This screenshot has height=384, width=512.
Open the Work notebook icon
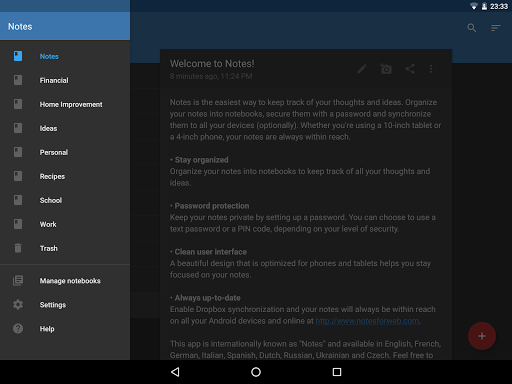coord(18,224)
